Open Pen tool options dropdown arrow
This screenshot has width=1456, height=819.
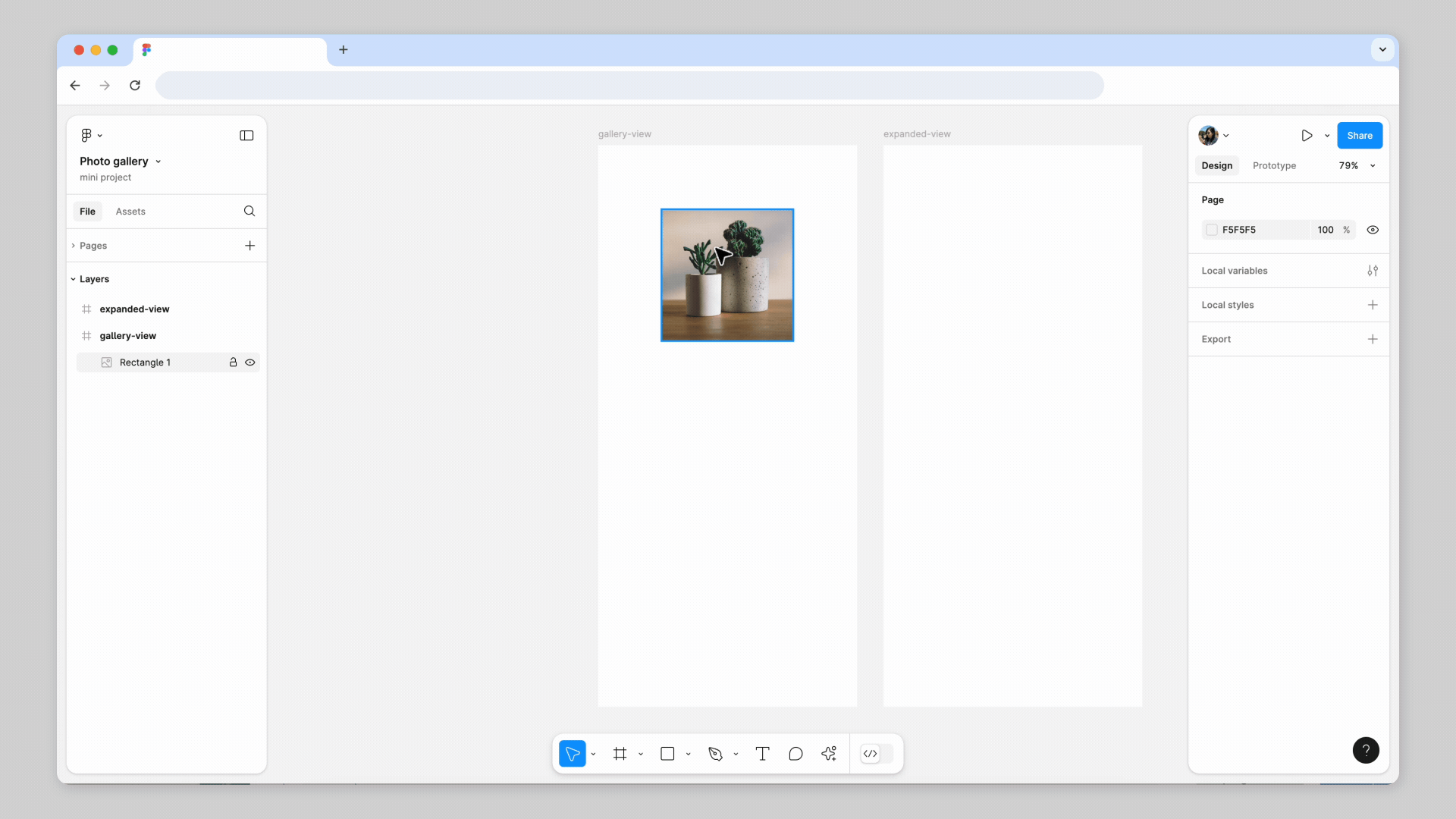(736, 754)
